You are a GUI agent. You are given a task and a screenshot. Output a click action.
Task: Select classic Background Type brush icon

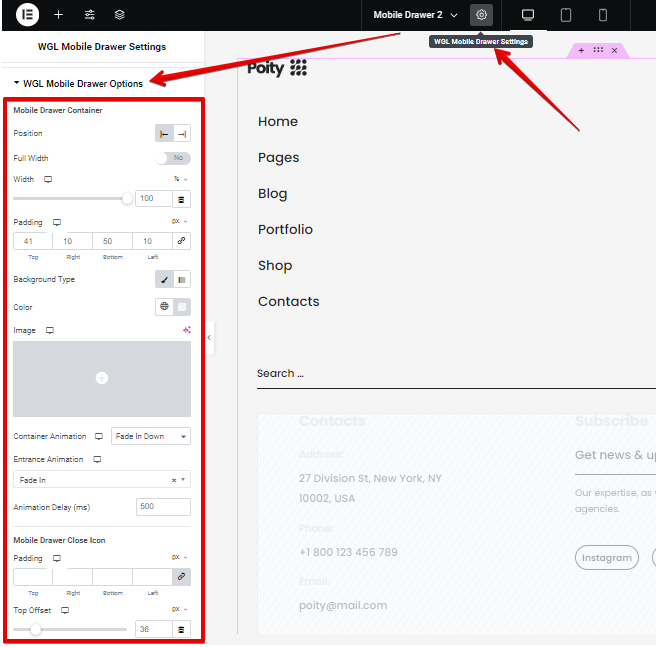(x=164, y=279)
